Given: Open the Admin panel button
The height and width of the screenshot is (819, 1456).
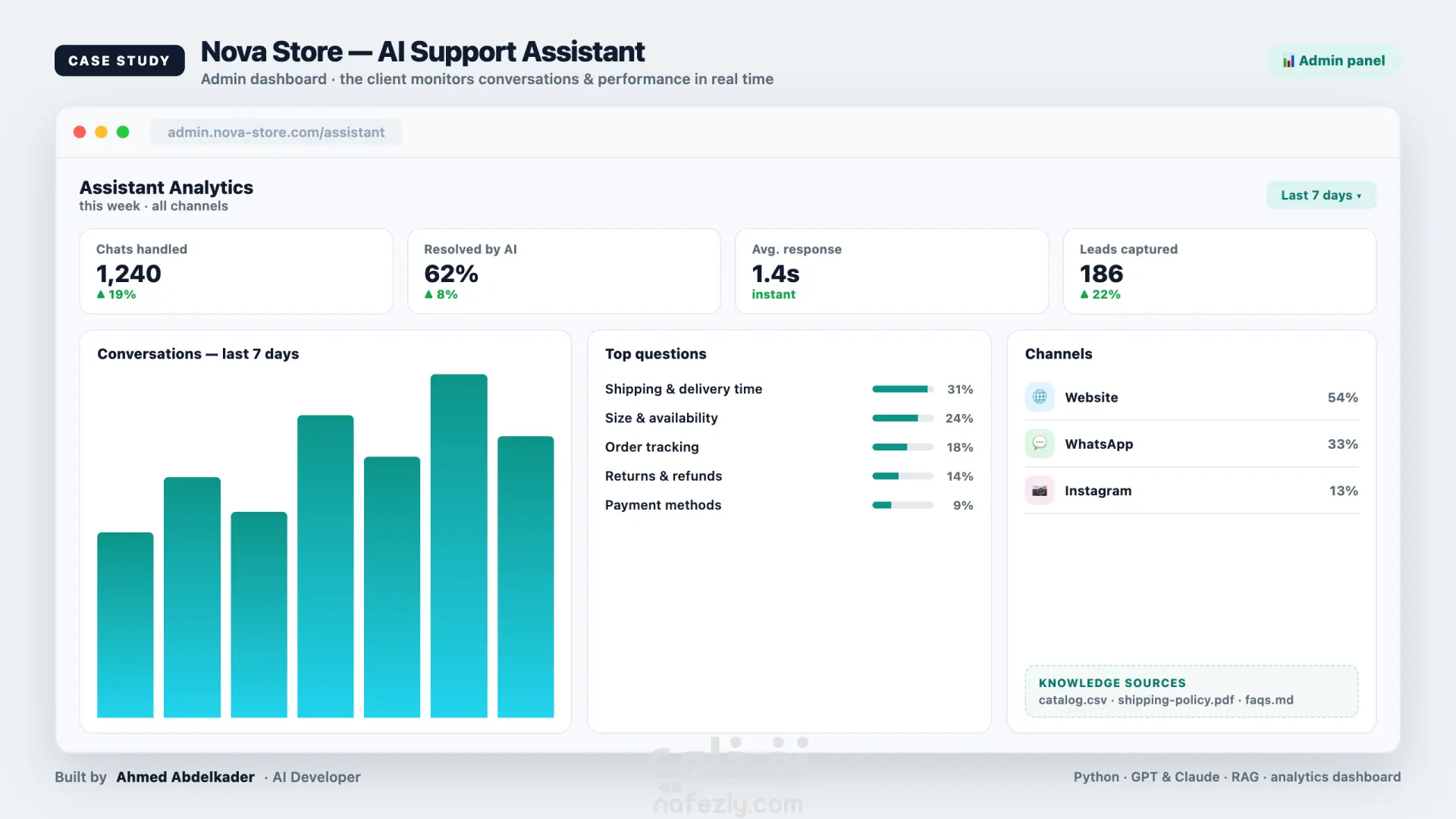Looking at the screenshot, I should [1334, 61].
